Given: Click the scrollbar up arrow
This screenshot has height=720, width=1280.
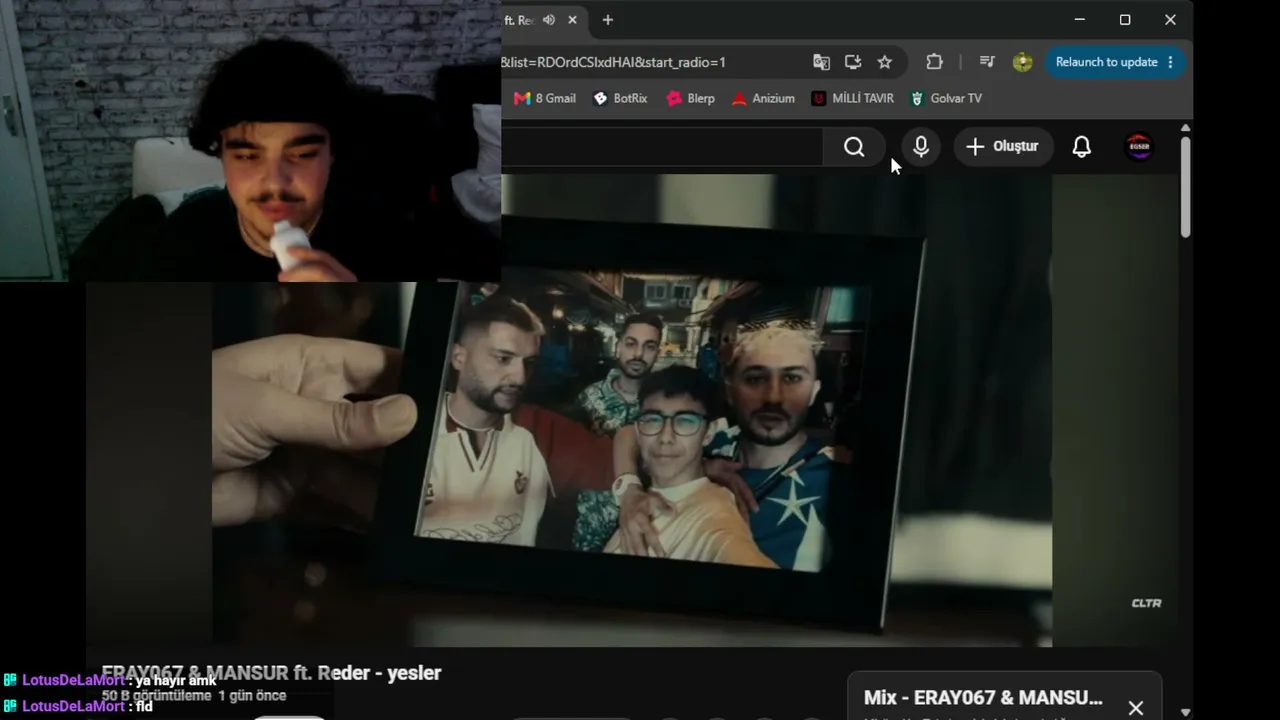Looking at the screenshot, I should (x=1185, y=128).
